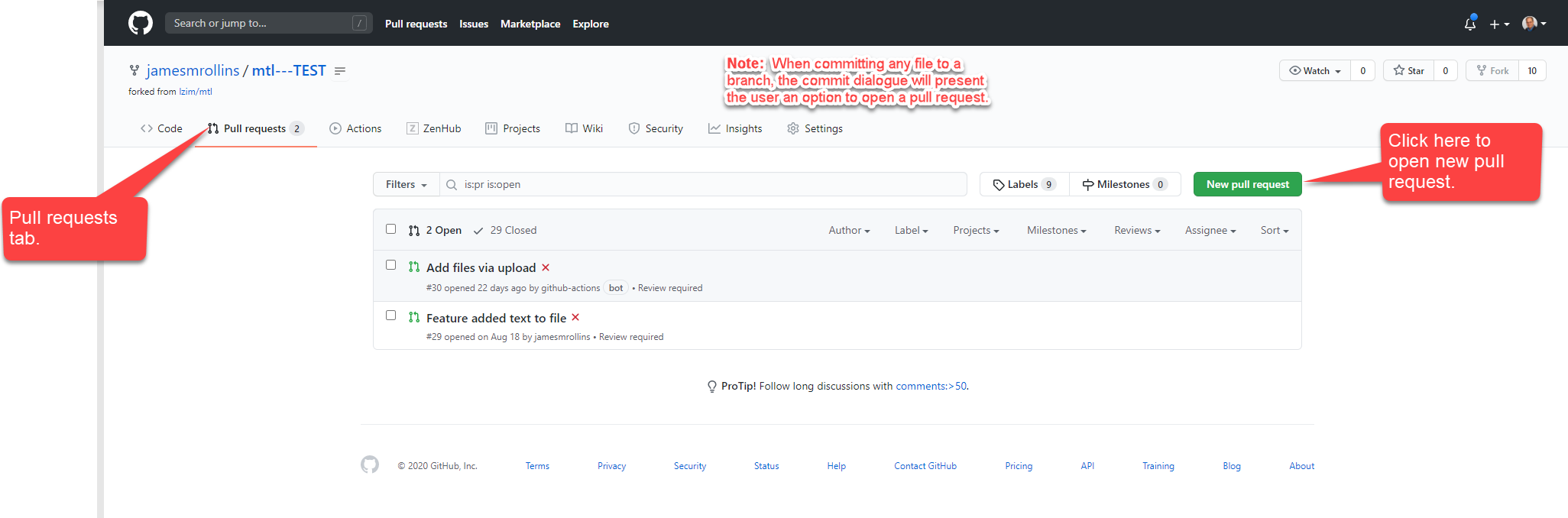Open the user avatar menu
The image size is (1568, 518).
click(1534, 24)
